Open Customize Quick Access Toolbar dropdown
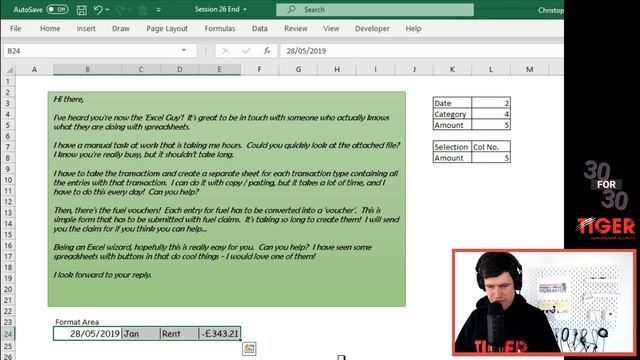 tap(158, 10)
